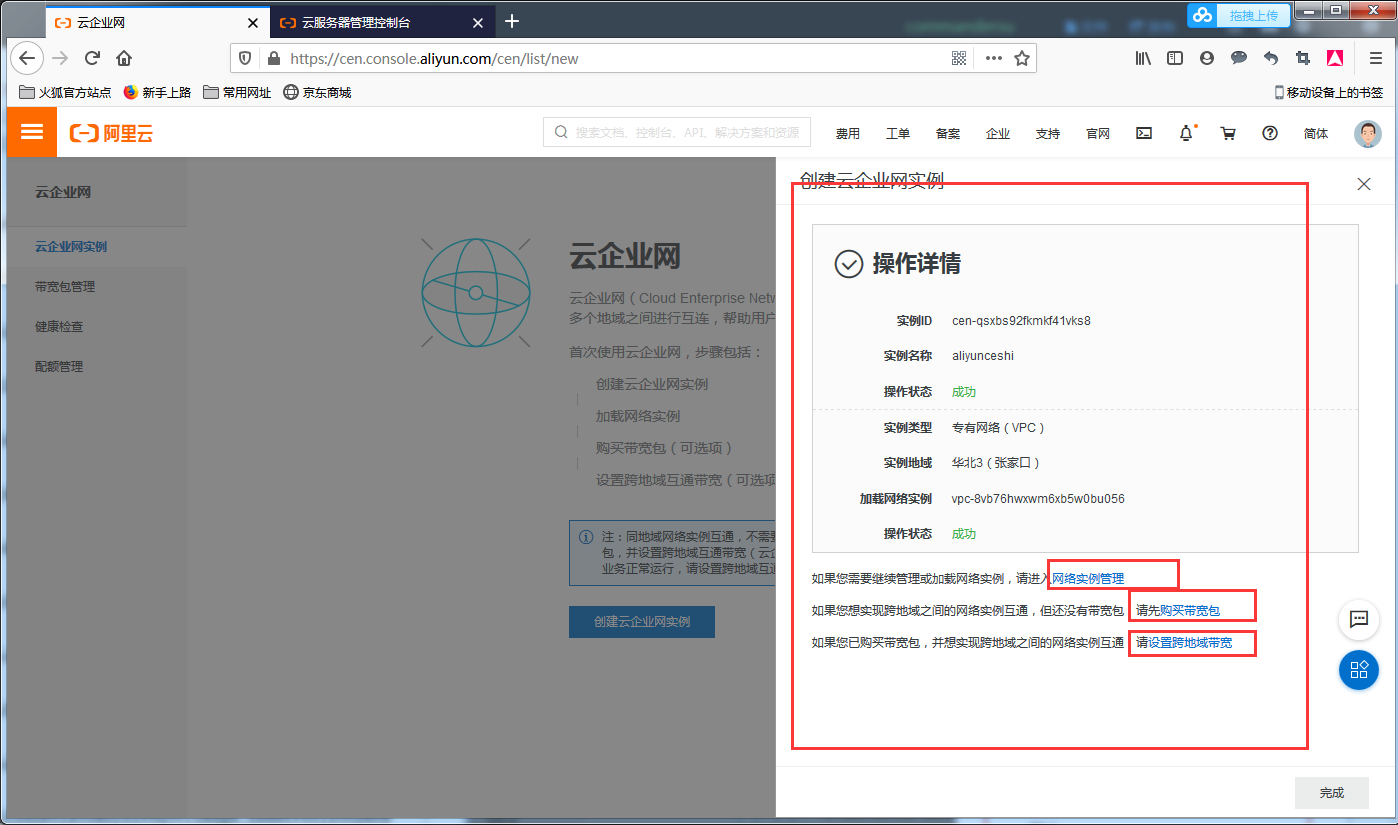Take a screenshot with the crop icon
The image size is (1398, 825).
coord(1304,58)
